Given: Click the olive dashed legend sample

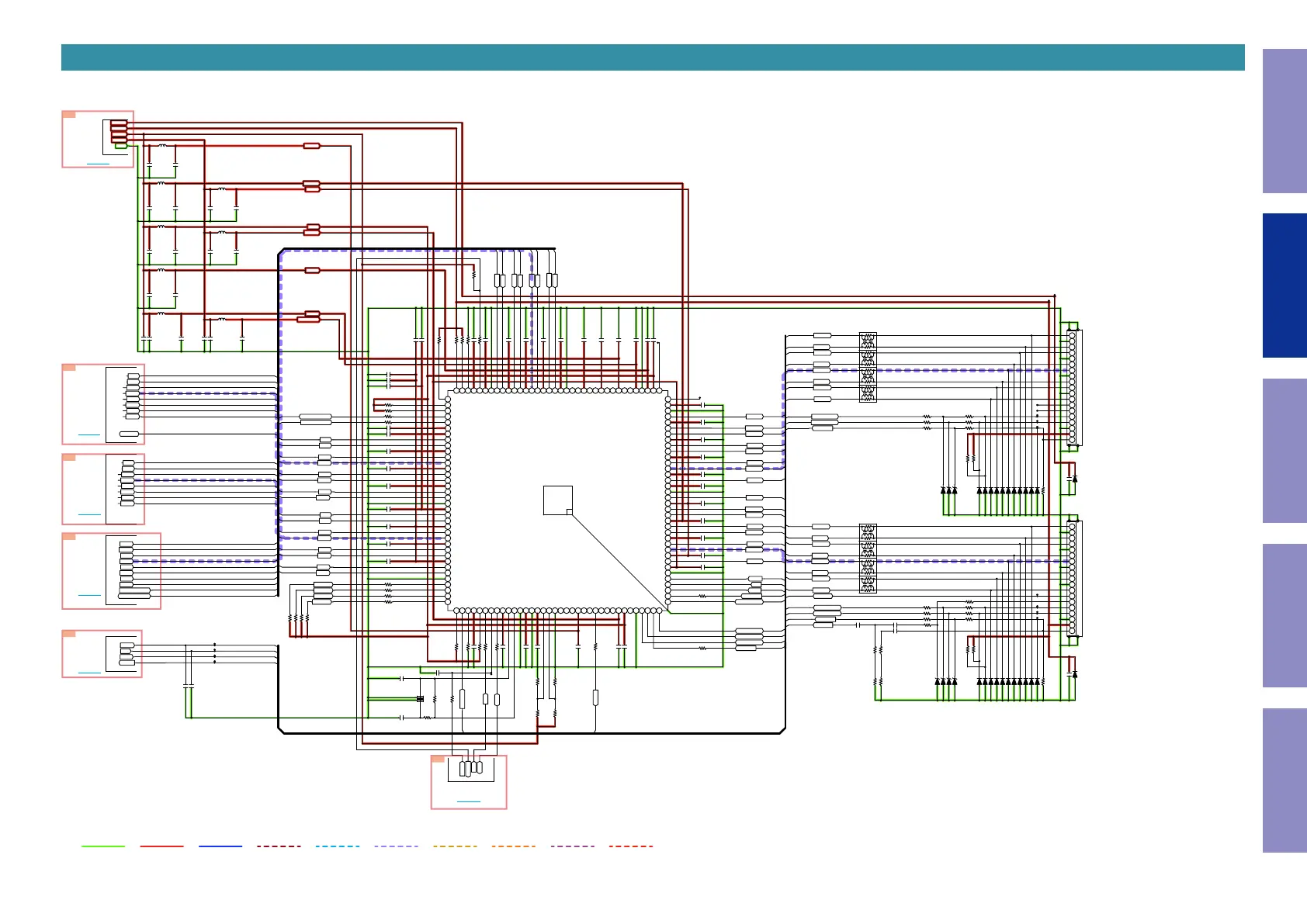Looking at the screenshot, I should pyautogui.click(x=456, y=846).
